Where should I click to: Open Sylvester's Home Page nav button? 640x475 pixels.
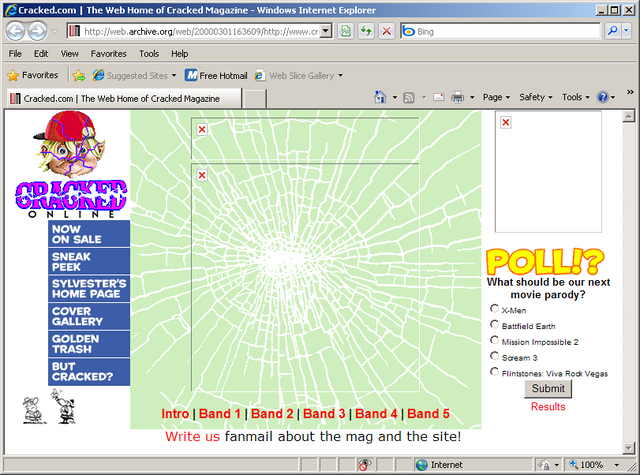pyautogui.click(x=89, y=289)
